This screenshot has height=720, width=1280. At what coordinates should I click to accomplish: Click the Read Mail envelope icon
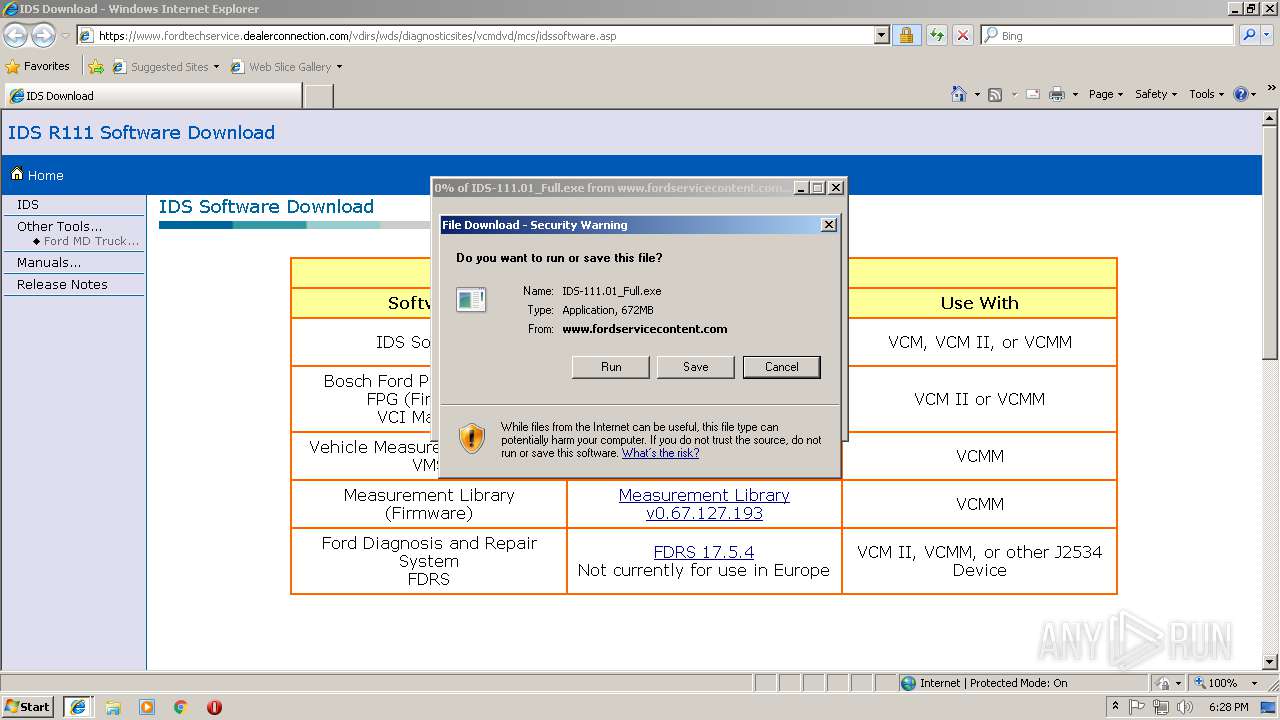(x=1032, y=94)
